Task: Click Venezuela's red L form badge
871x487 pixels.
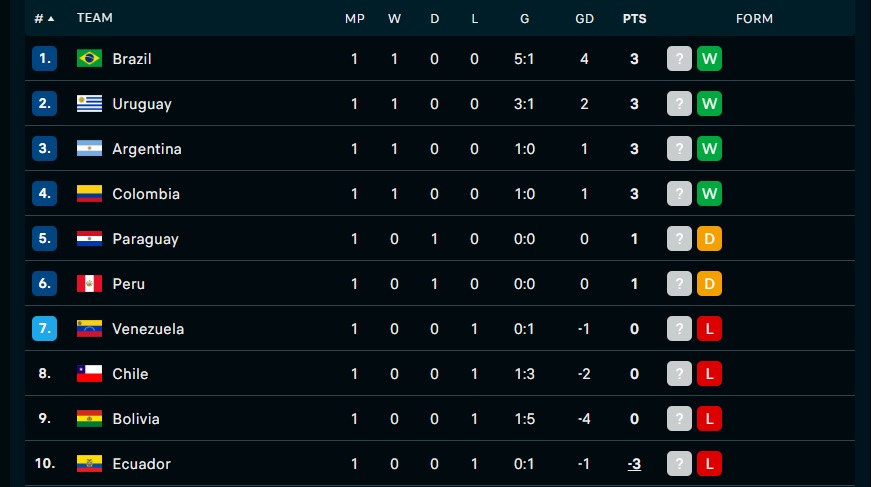Action: 709,329
